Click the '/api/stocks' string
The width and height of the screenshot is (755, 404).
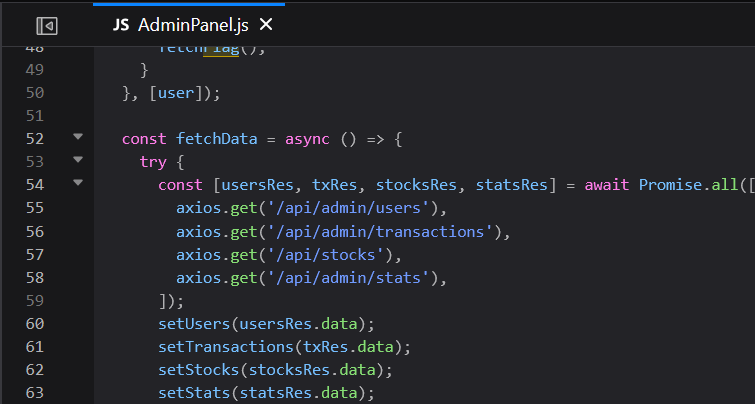tap(325, 254)
